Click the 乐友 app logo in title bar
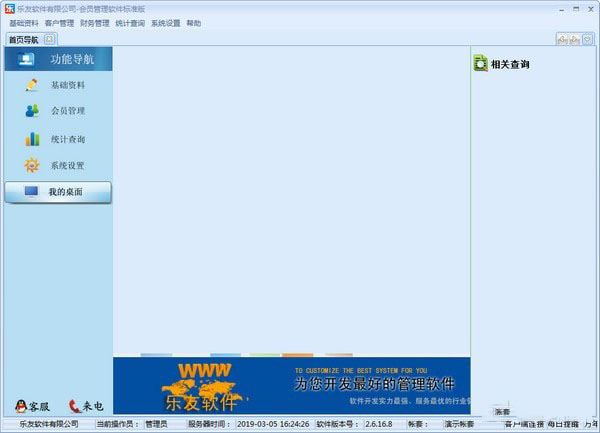Screen dimensions: 600x433 10,8
